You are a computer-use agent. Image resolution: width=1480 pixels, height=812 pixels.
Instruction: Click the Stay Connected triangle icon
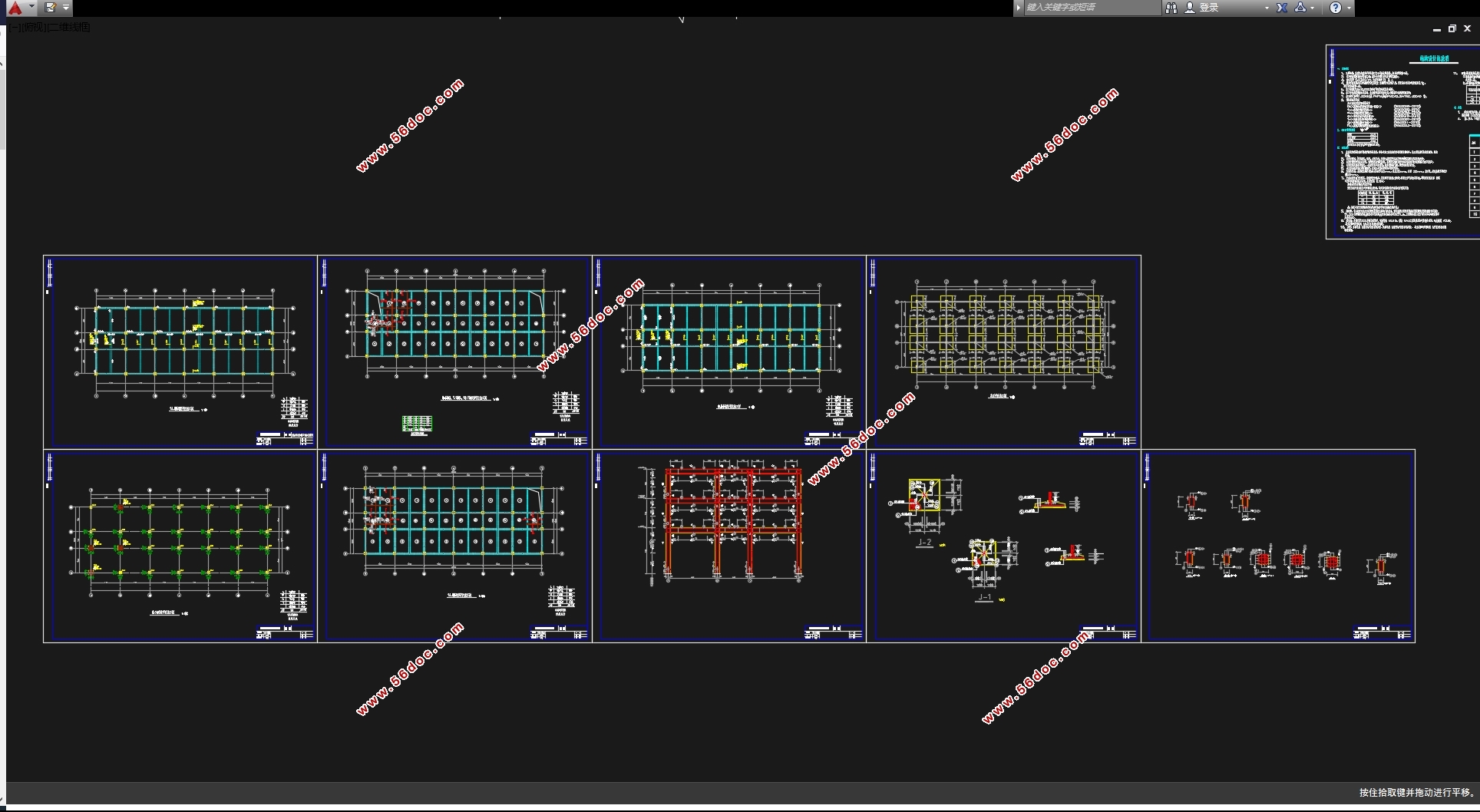click(1300, 8)
